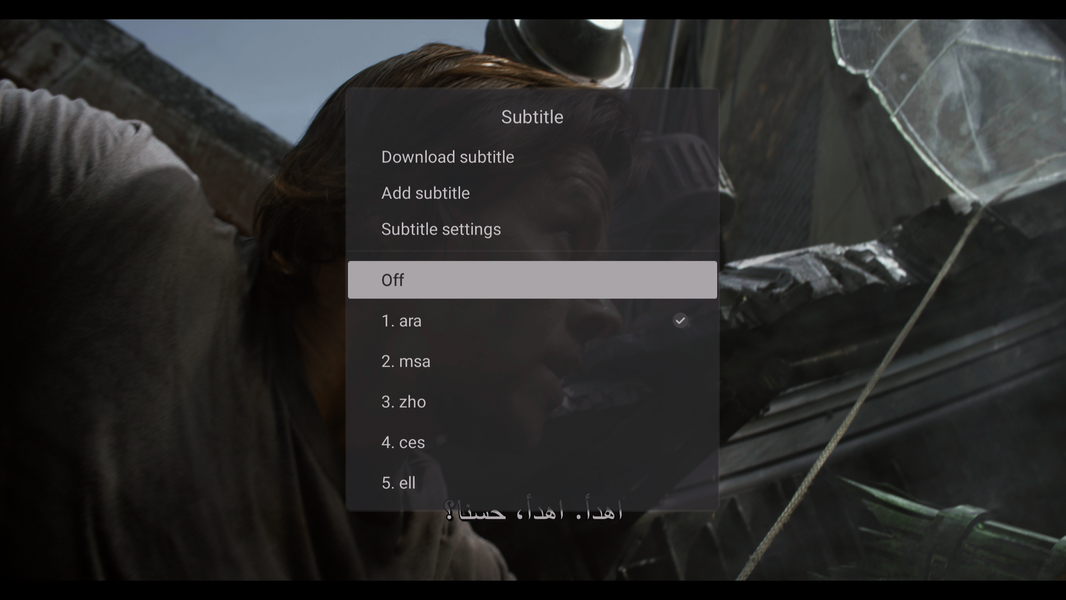Select subtitle track 1. ara
1066x600 pixels.
point(532,321)
